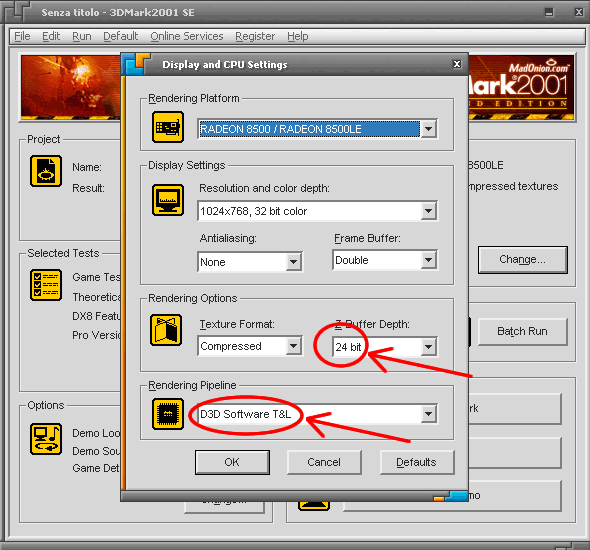
Task: Click the Name: label in Project
Action: [87, 167]
